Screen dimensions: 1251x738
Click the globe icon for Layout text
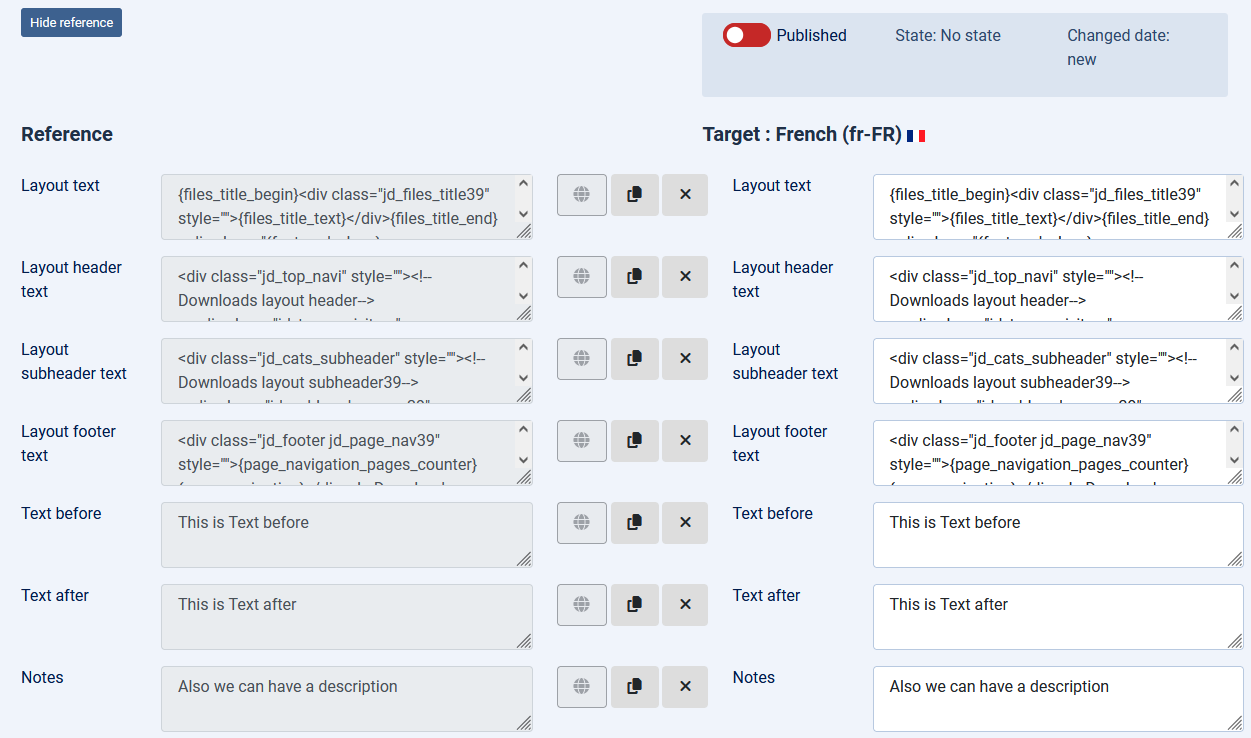(x=581, y=194)
